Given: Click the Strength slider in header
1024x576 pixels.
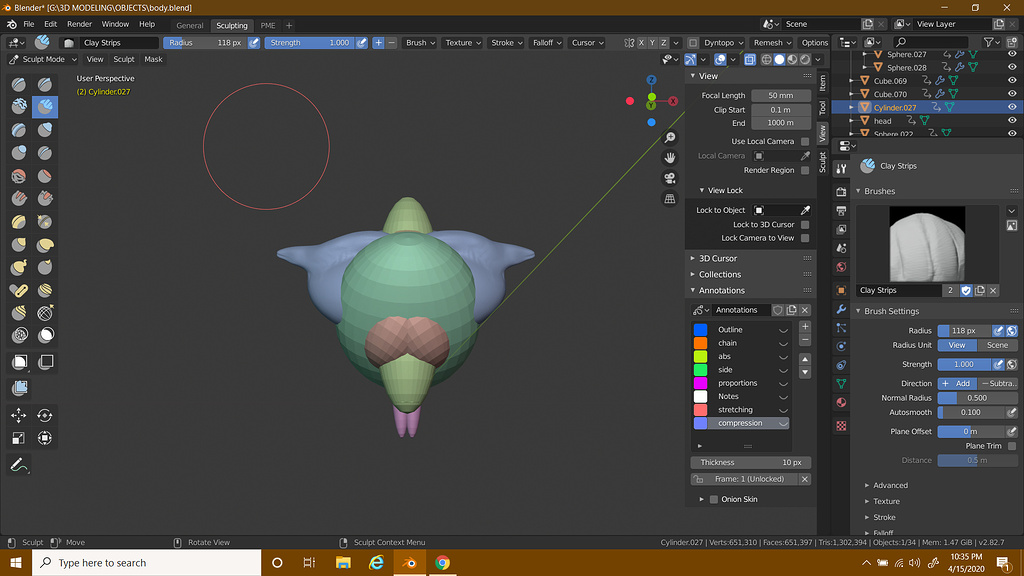Looking at the screenshot, I should tap(310, 42).
